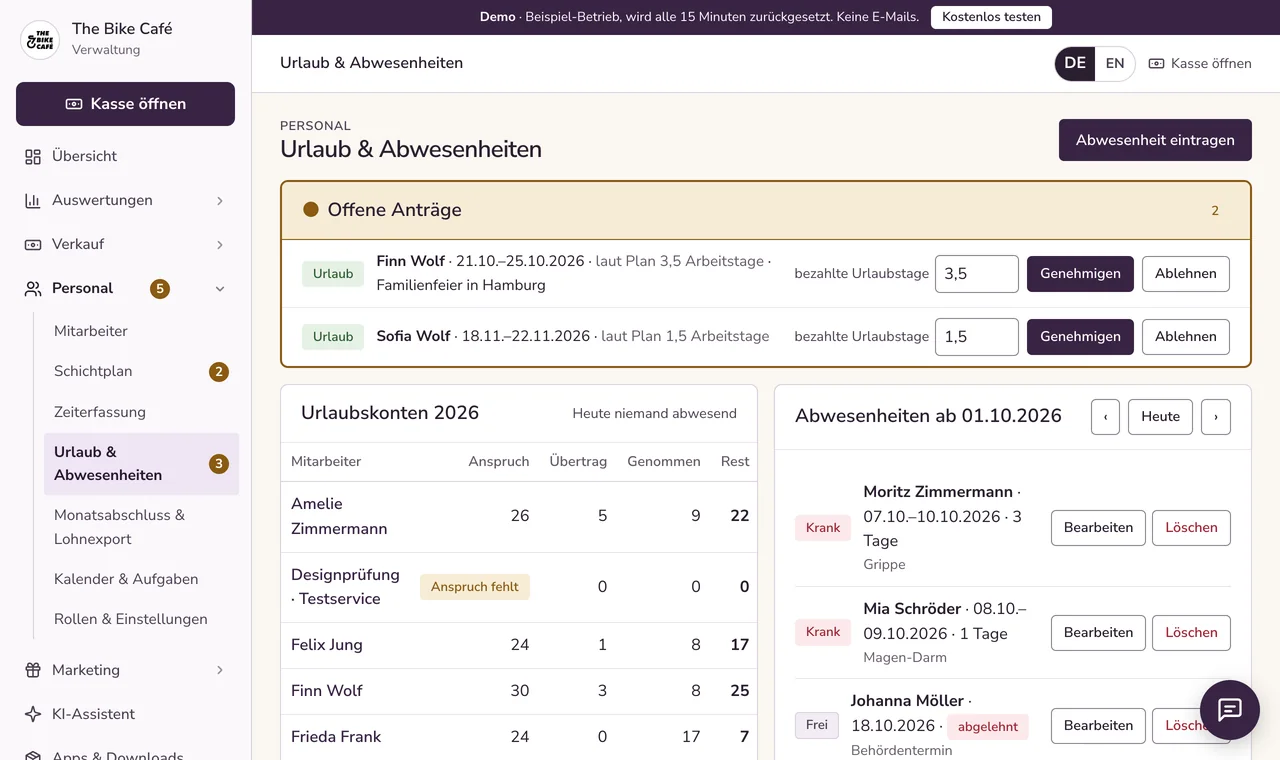The width and height of the screenshot is (1280, 760).
Task: Collapse the Personal submenu chevron
Action: pos(220,289)
